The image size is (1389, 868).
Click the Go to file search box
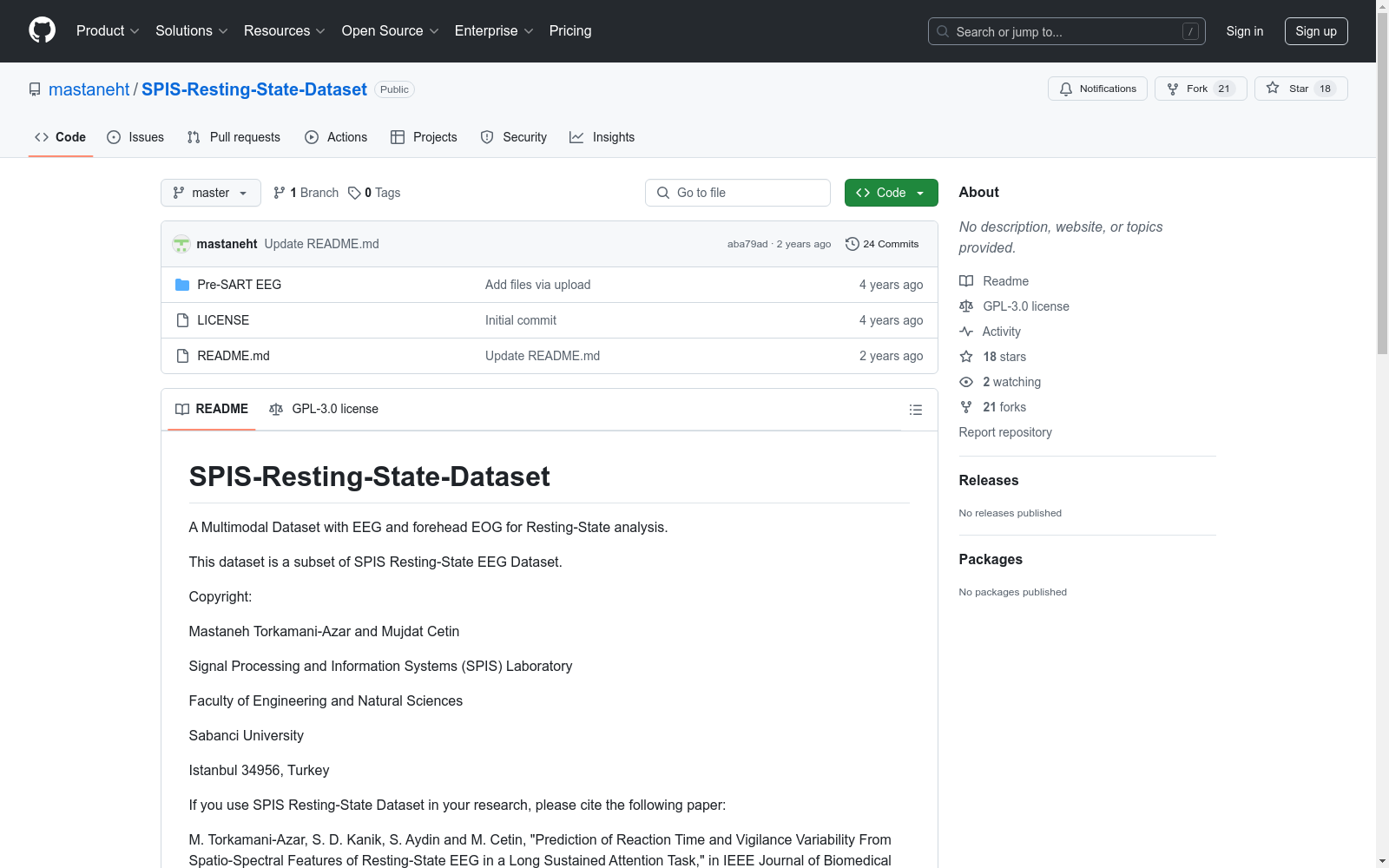click(x=738, y=193)
